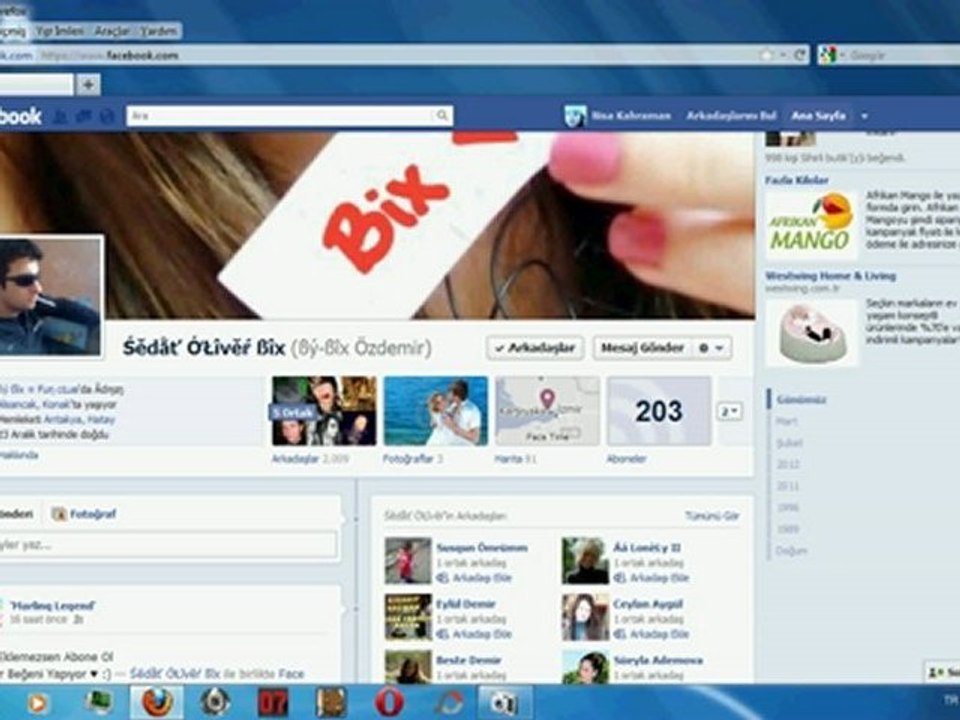Image resolution: width=960 pixels, height=720 pixels.
Task: Click the green monitor taskbar icon
Action: 99,702
